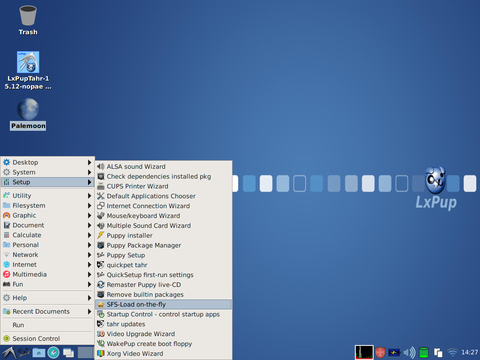This screenshot has width=480, height=360.
Task: Open the Trash desktop icon
Action: [x=28, y=20]
